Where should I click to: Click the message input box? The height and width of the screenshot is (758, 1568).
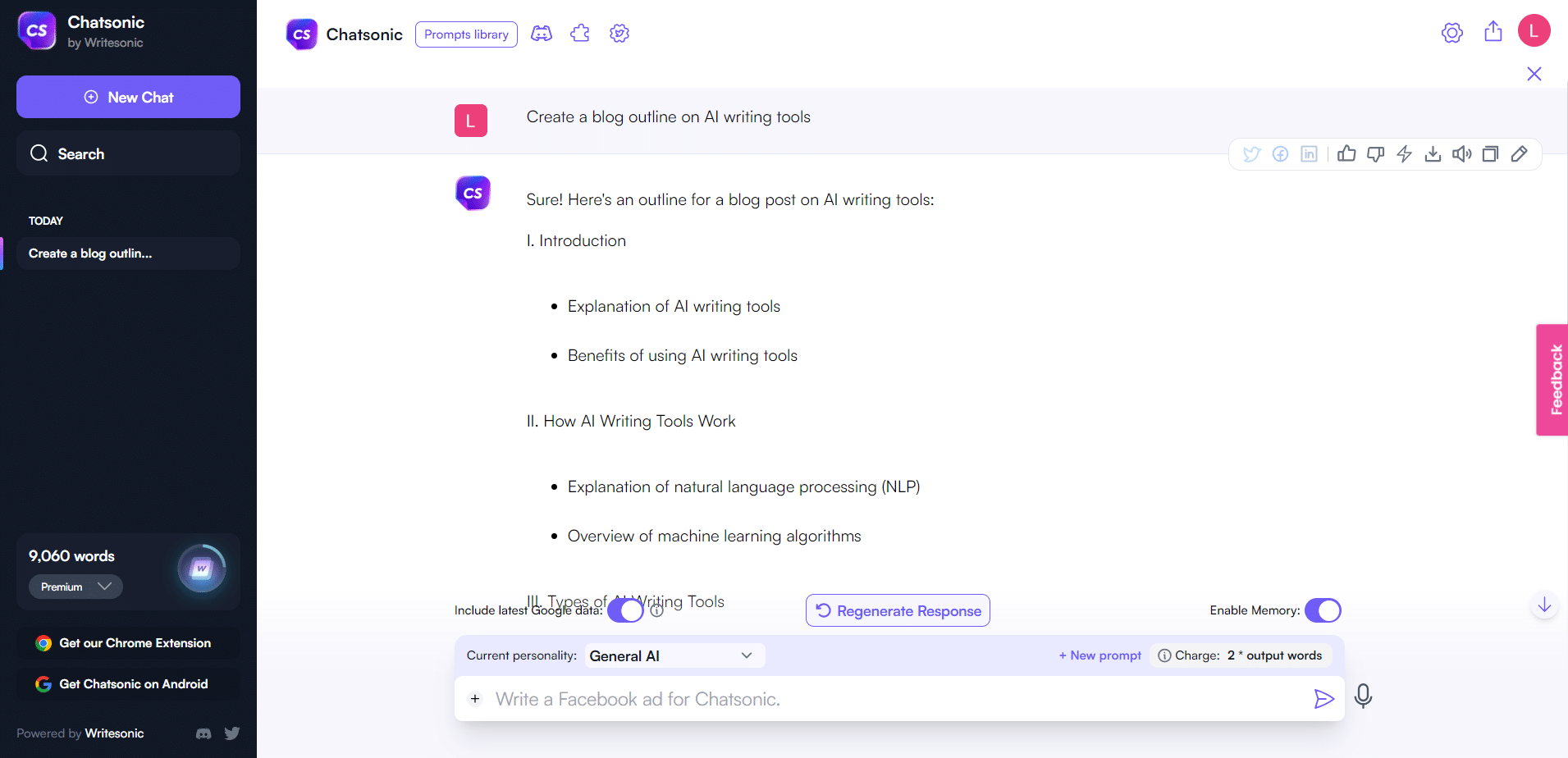point(899,699)
